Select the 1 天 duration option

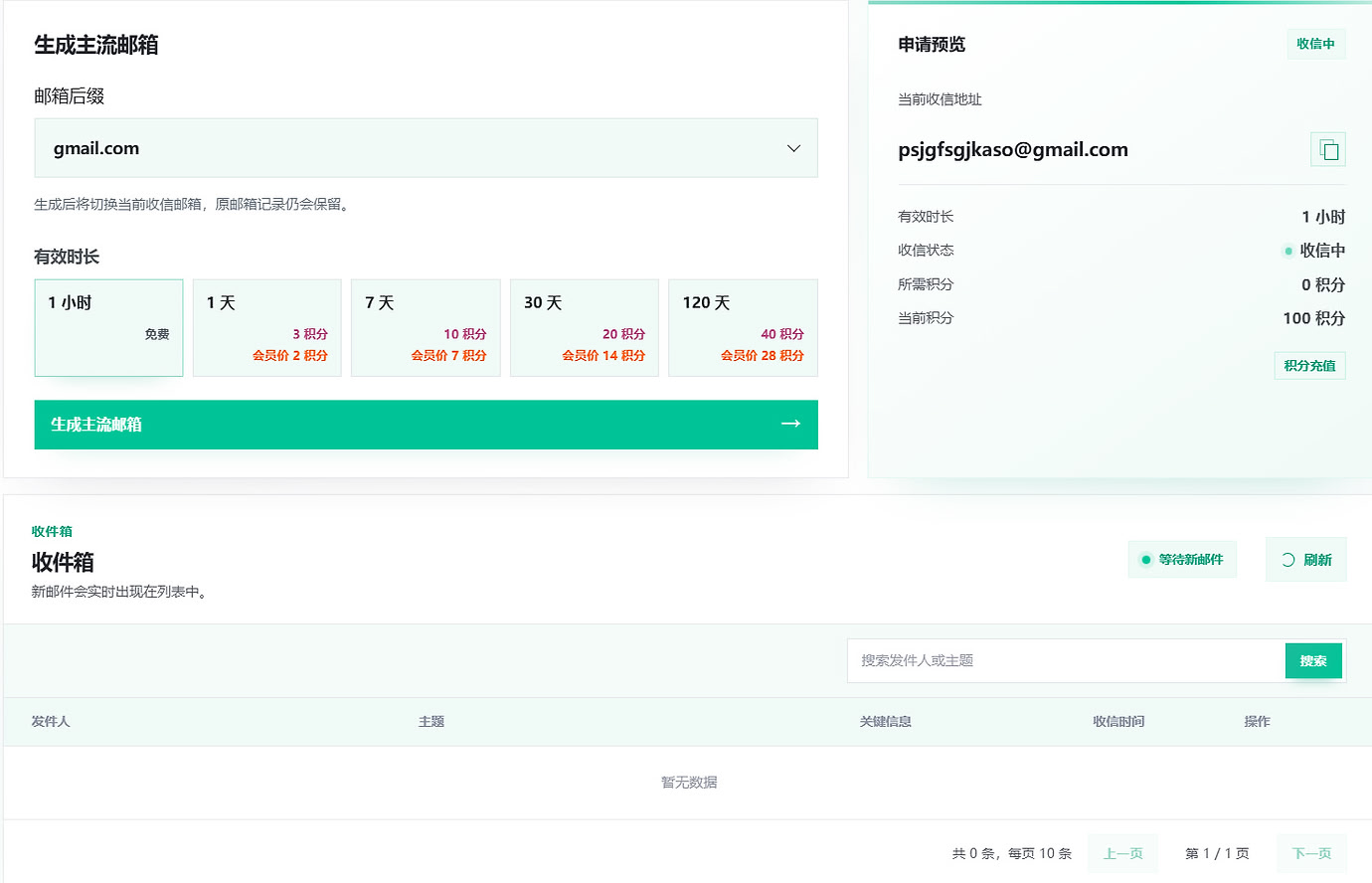[267, 328]
